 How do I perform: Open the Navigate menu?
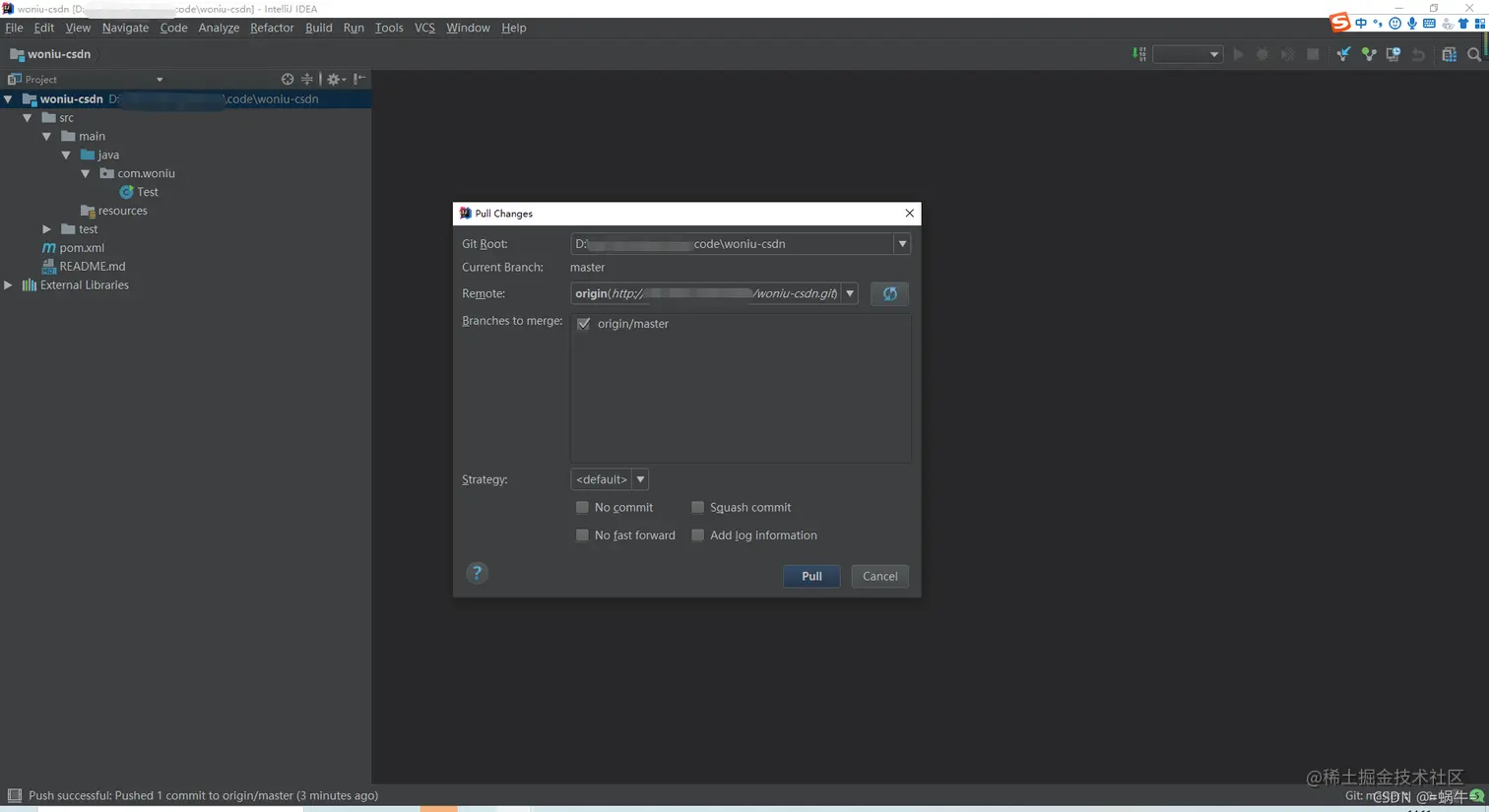[x=125, y=28]
